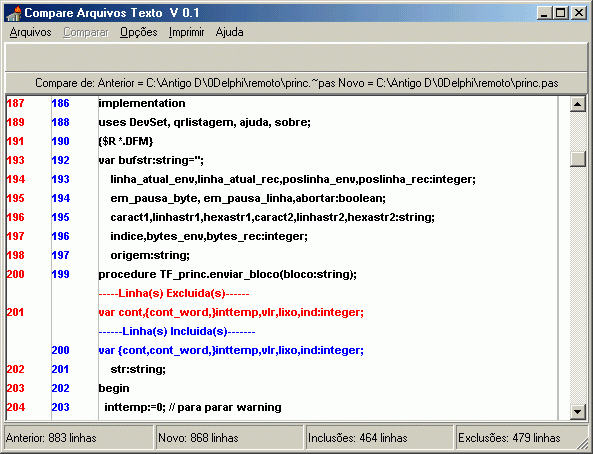Click the window resize grip corner
The width and height of the screenshot is (593, 454).
pyautogui.click(x=582, y=444)
